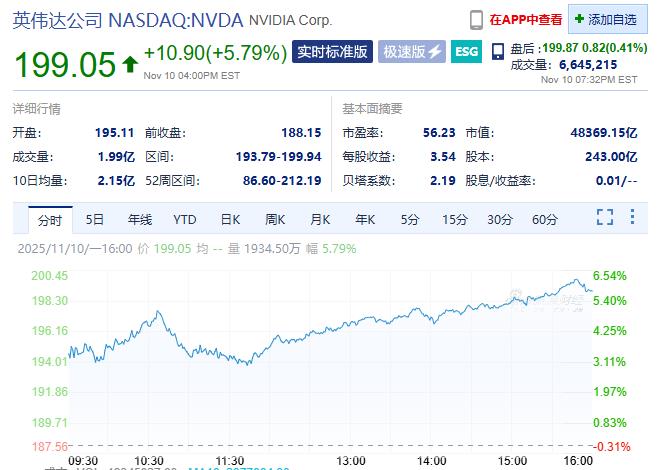
Task: Click the 16:00 time axis label
Action: (578, 461)
